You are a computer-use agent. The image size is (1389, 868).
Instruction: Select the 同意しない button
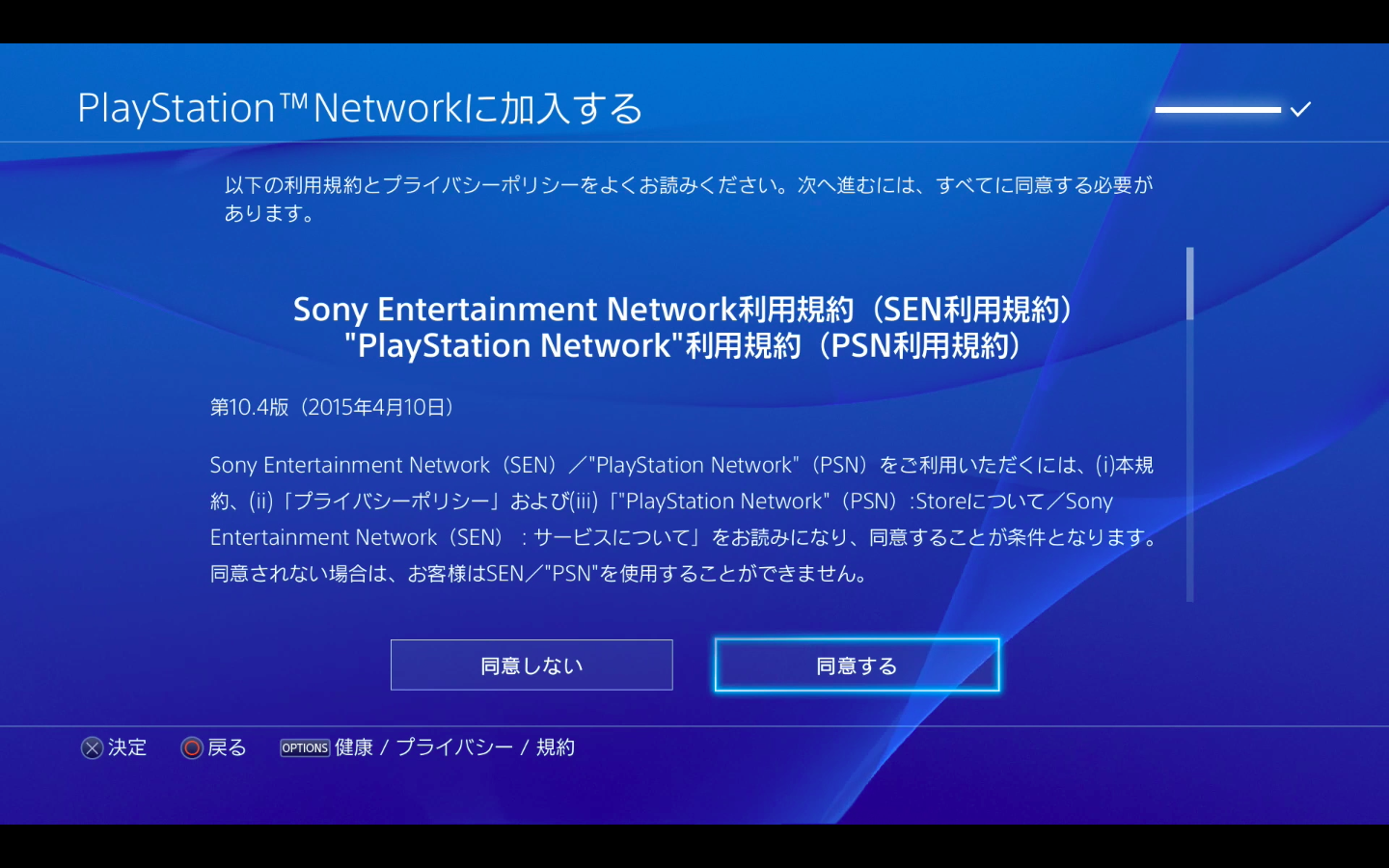531,665
